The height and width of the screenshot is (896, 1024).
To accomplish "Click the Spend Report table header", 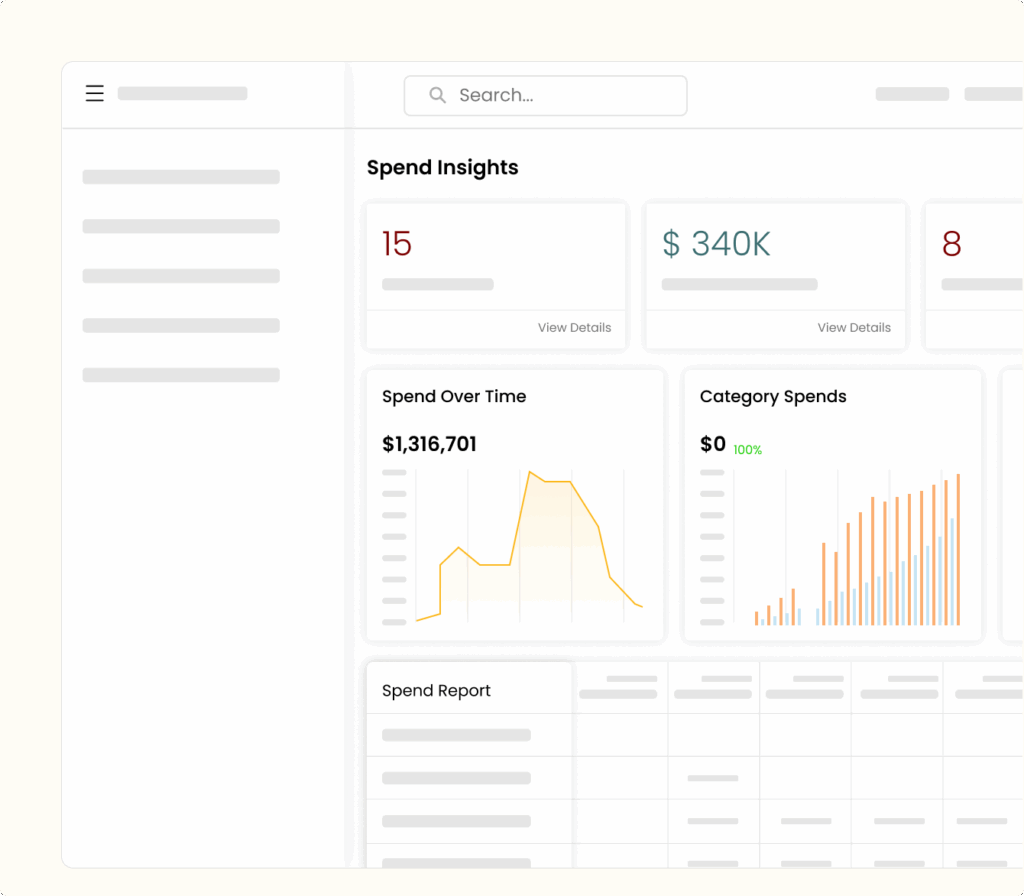I will [437, 691].
